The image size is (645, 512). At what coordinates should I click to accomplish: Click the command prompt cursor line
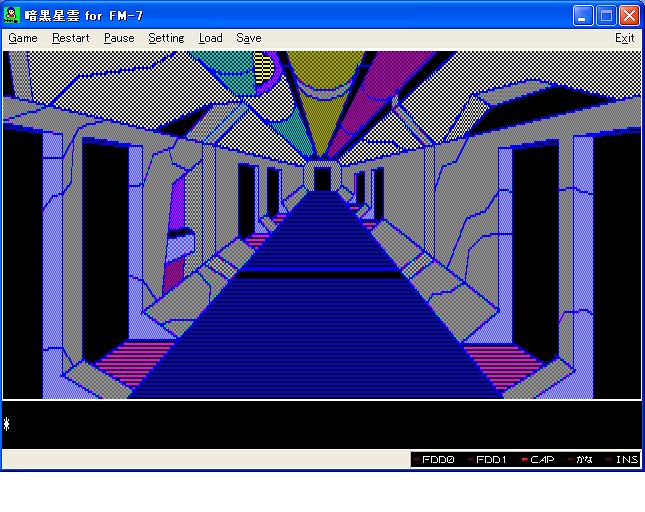tap(320, 424)
